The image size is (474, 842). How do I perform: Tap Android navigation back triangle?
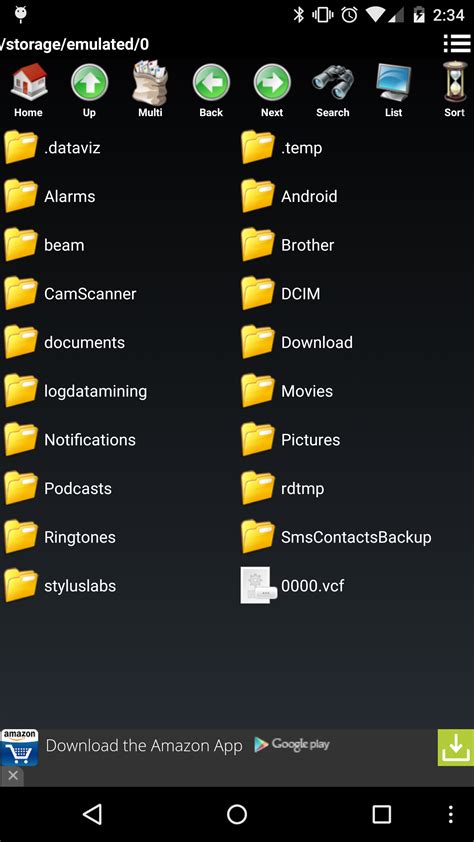pos(92,815)
